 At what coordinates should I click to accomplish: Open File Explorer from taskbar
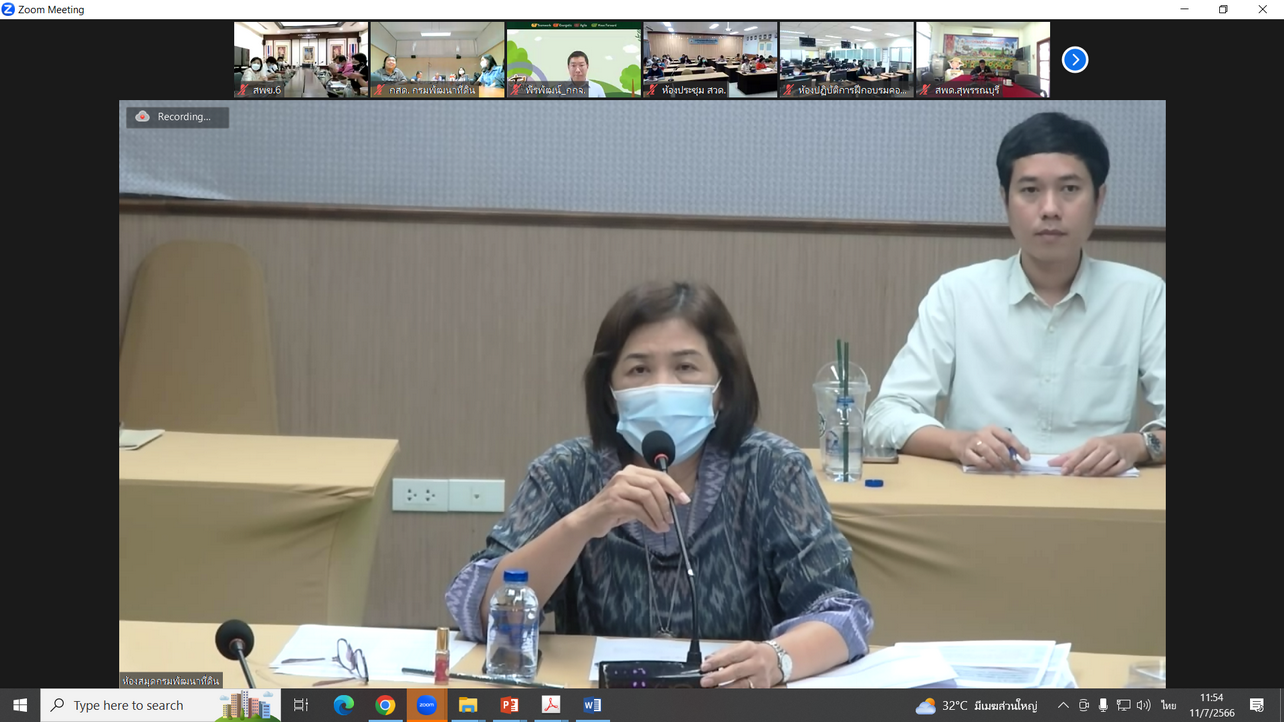(x=468, y=705)
